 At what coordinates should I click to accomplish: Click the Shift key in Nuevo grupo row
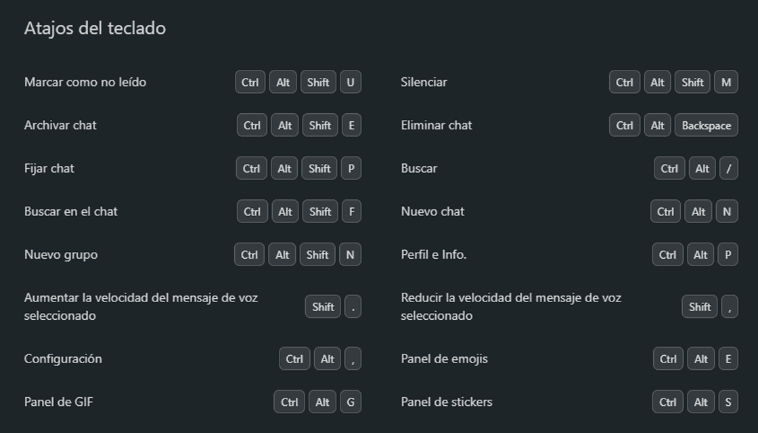[317, 255]
